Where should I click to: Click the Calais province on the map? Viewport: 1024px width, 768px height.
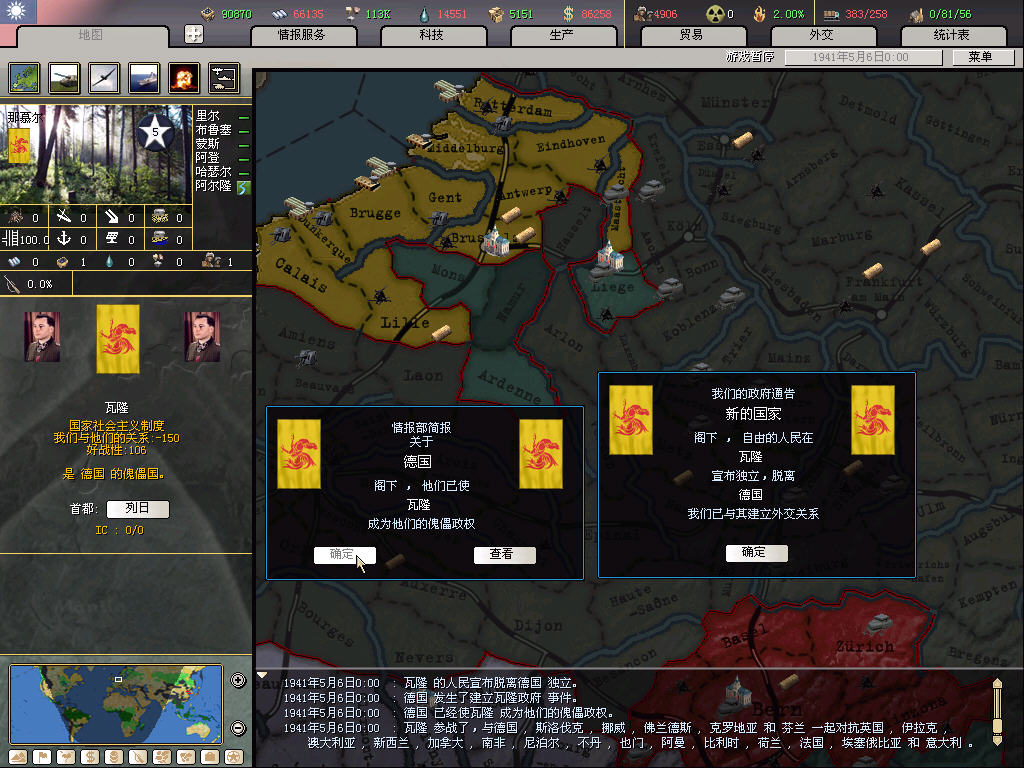tap(301, 274)
